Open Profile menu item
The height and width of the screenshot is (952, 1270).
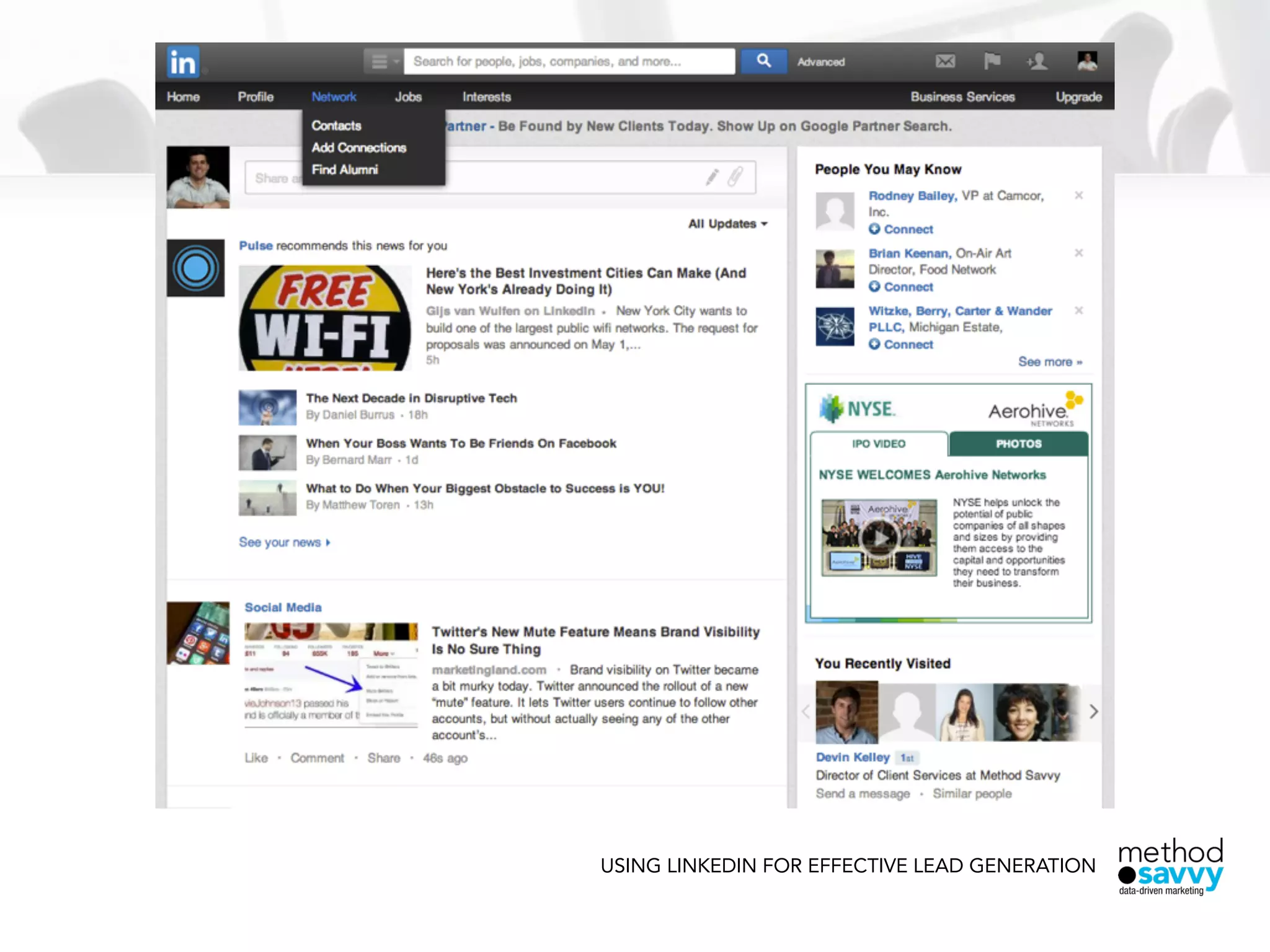(255, 97)
